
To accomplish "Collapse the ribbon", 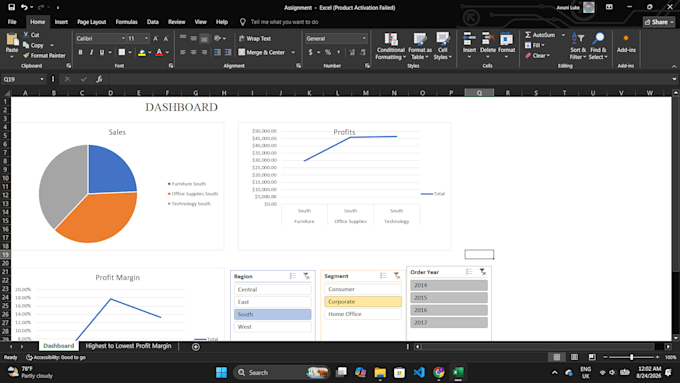I will point(674,66).
